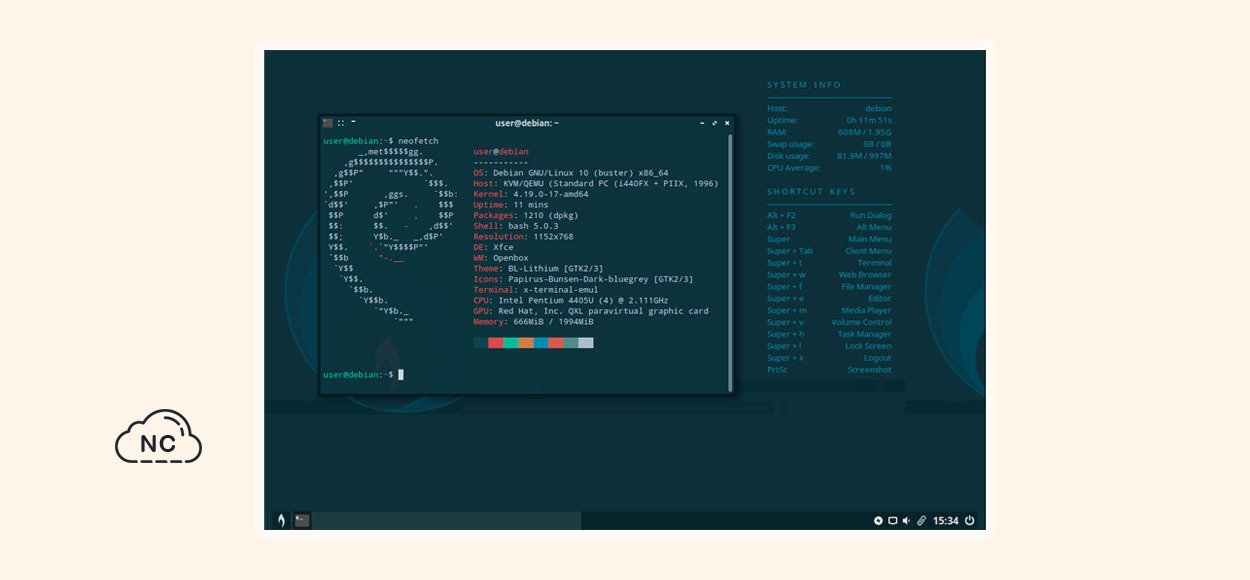Viewport: 1250px width, 580px height.
Task: Click the dotted button in the terminal title bar
Action: point(341,122)
